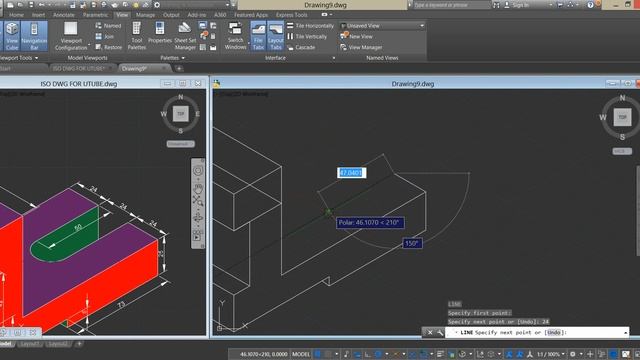Click the keyword search field

[x=451, y=5]
